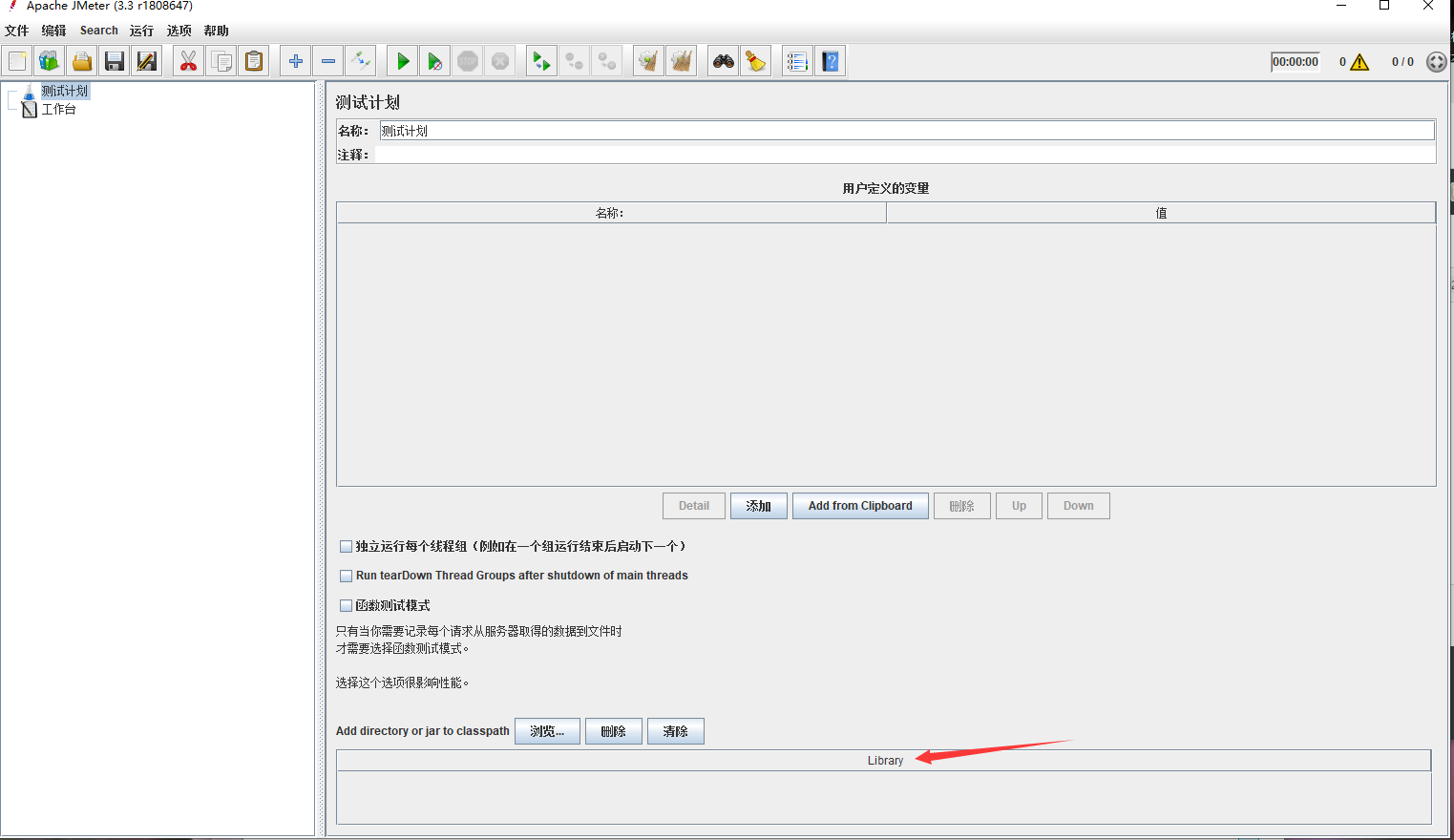Open an existing test plan file
1454x840 pixels.
coord(82,60)
